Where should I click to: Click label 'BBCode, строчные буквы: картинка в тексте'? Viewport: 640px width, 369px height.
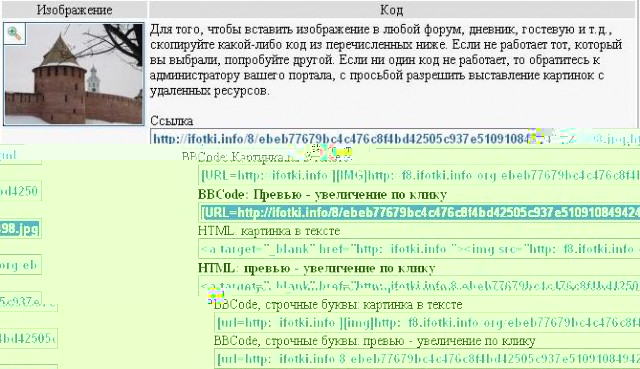338,305
